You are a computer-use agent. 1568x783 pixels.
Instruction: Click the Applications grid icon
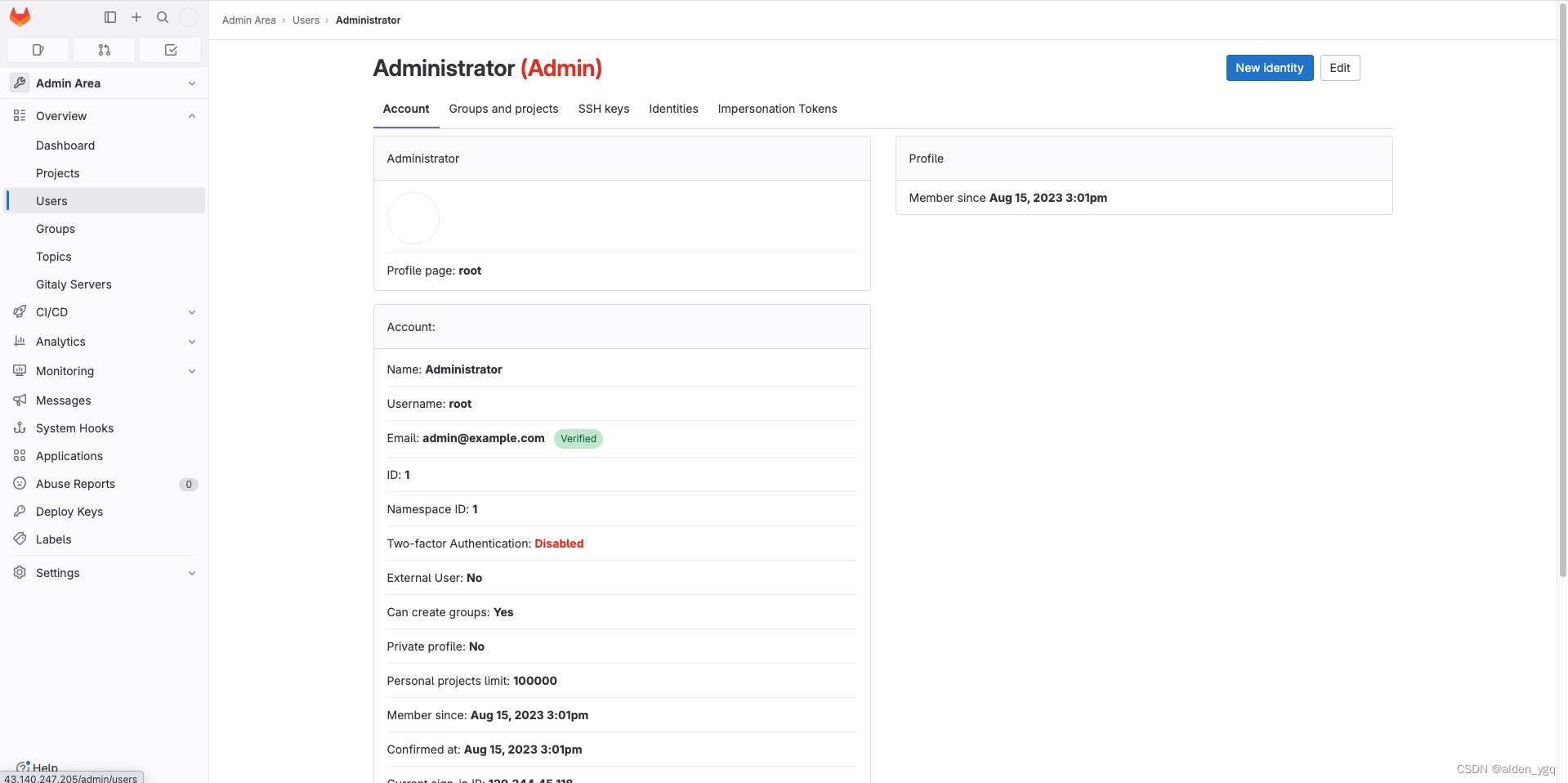point(19,455)
